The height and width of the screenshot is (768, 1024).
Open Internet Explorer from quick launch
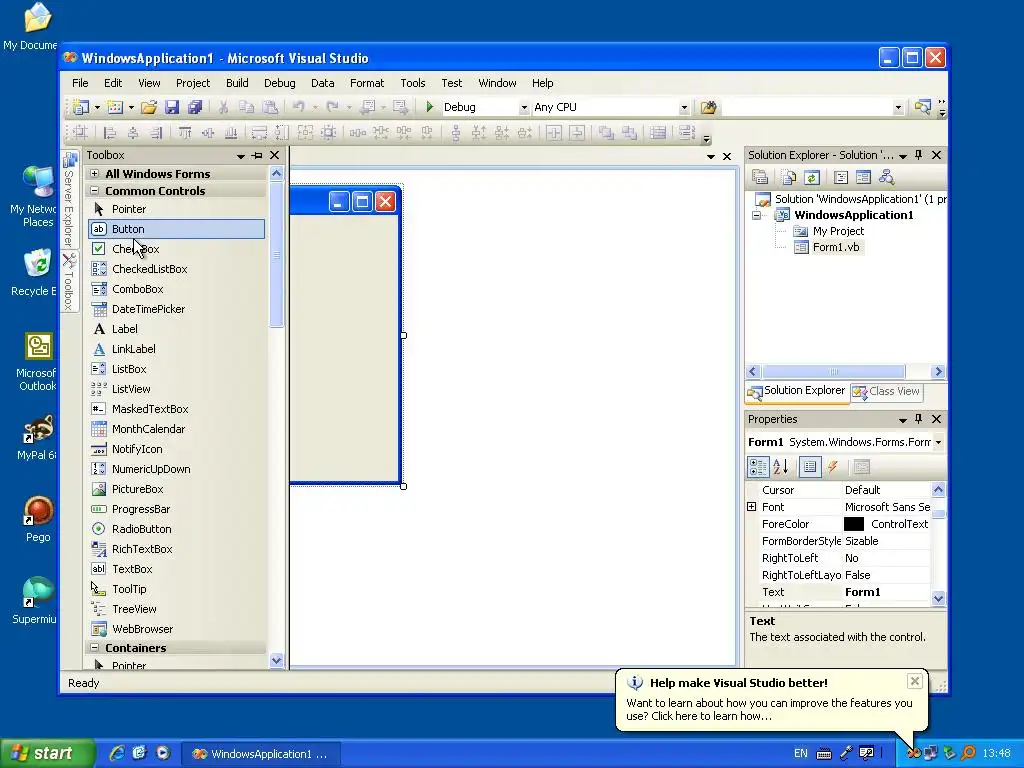[117, 753]
